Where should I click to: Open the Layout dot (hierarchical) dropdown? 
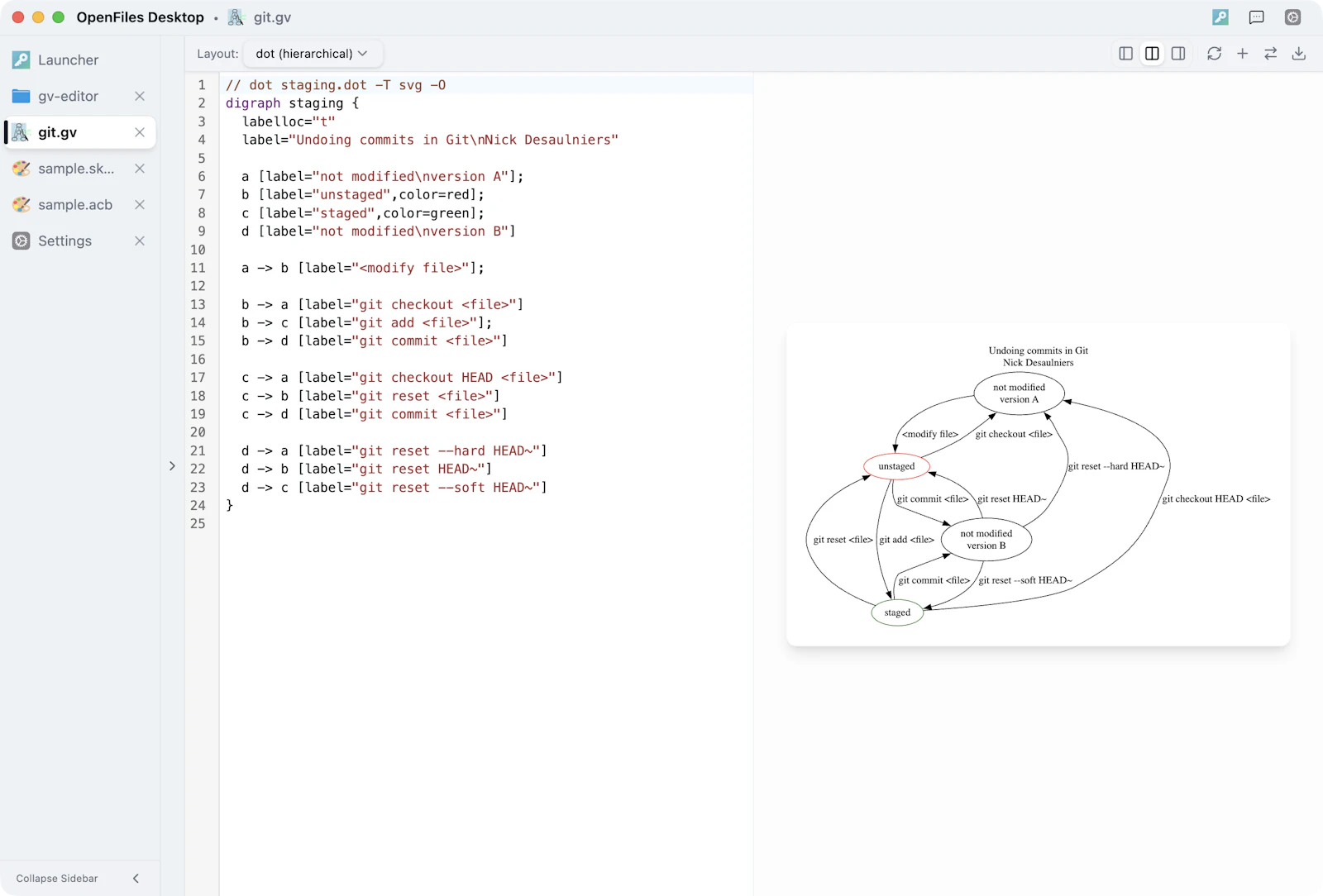coord(313,54)
